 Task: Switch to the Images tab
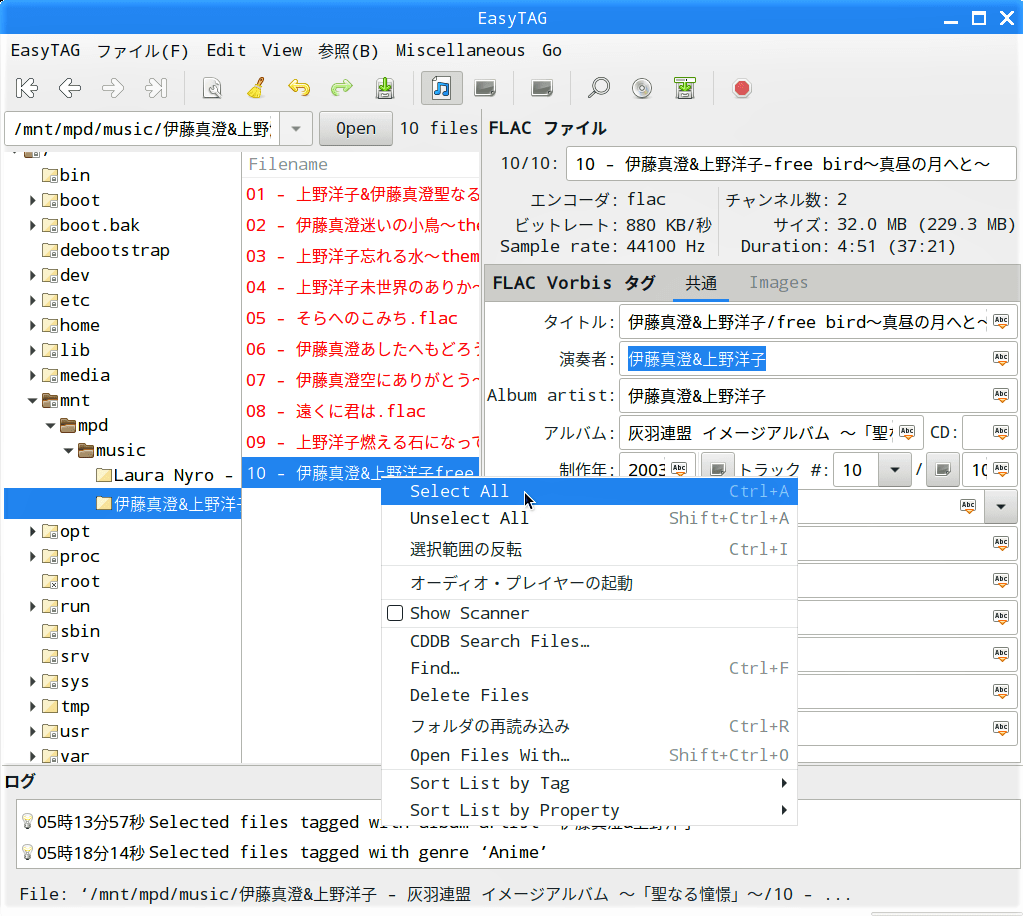pyautogui.click(x=778, y=282)
